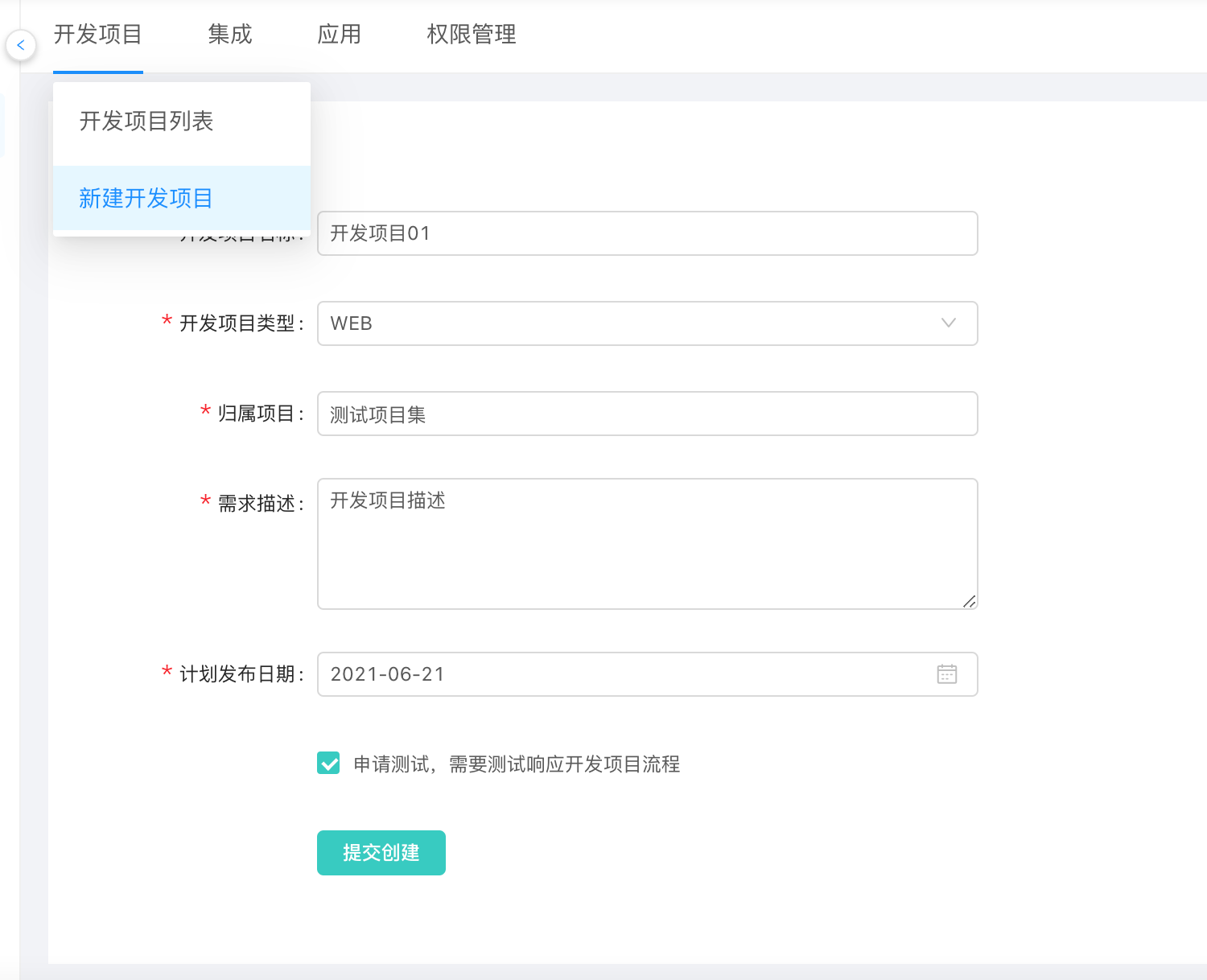Choose 新建开发项目 menu entry

182,198
